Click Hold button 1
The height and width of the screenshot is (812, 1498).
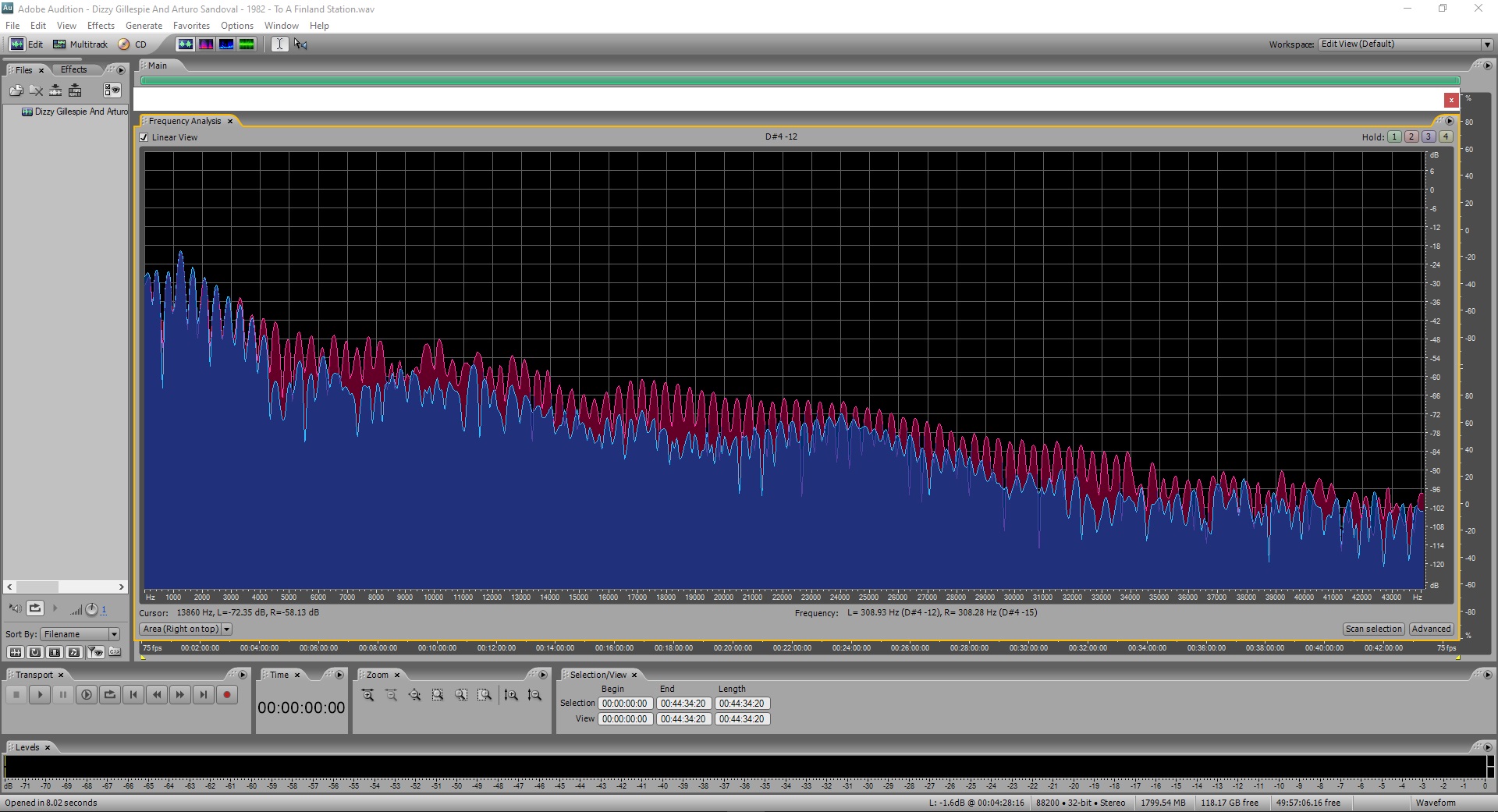click(1394, 137)
